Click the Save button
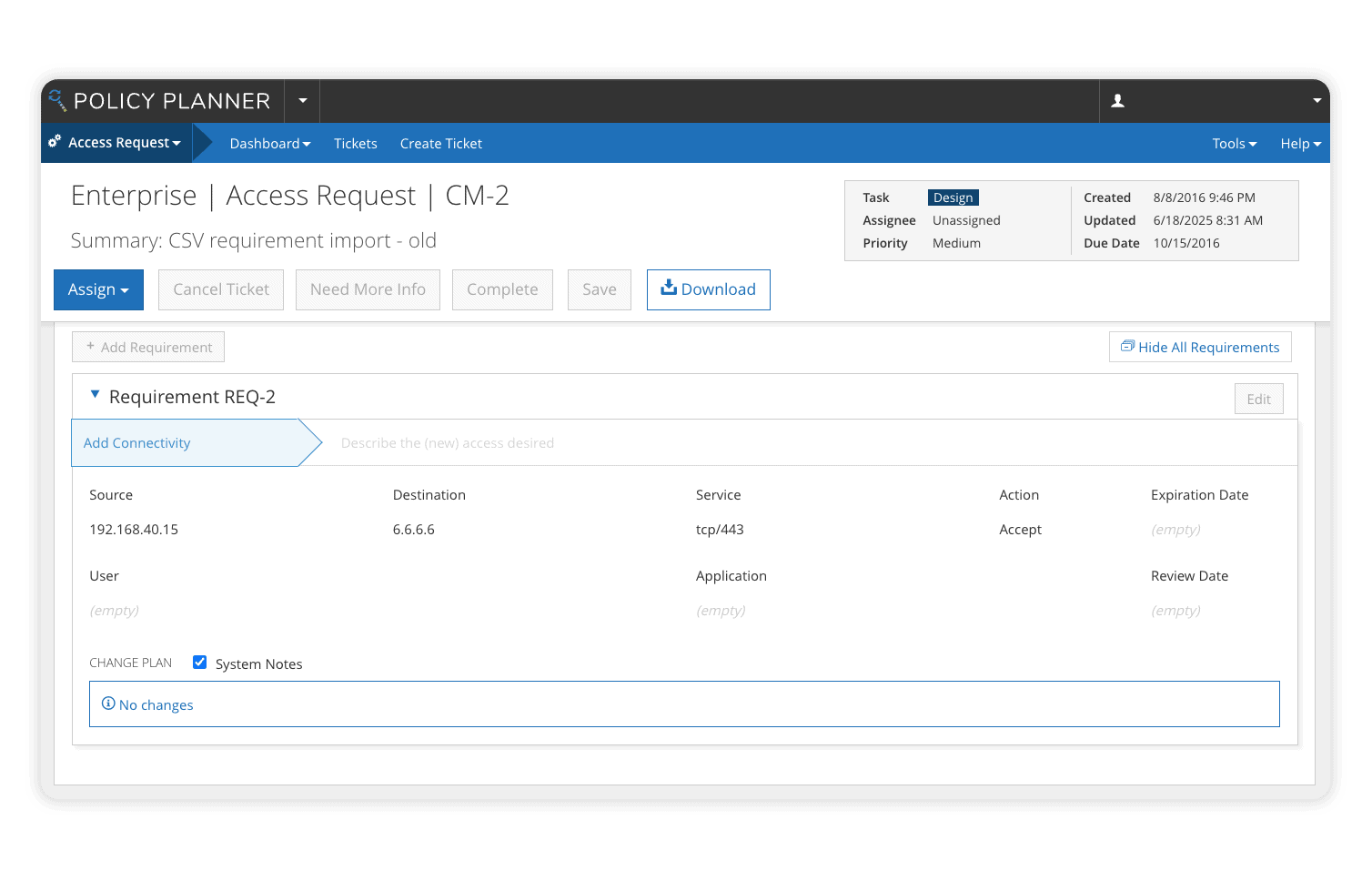 [x=600, y=289]
